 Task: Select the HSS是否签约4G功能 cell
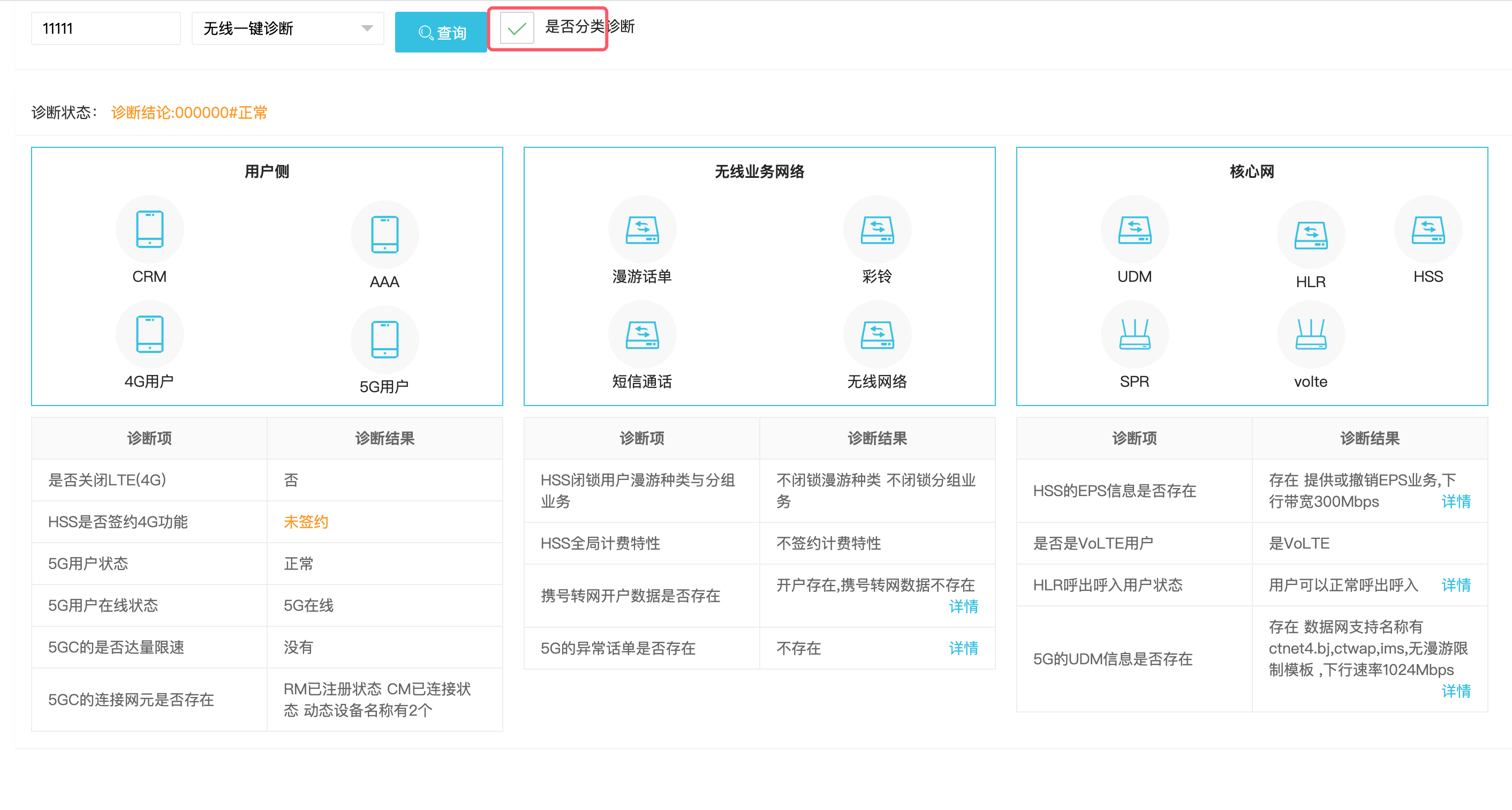(149, 522)
